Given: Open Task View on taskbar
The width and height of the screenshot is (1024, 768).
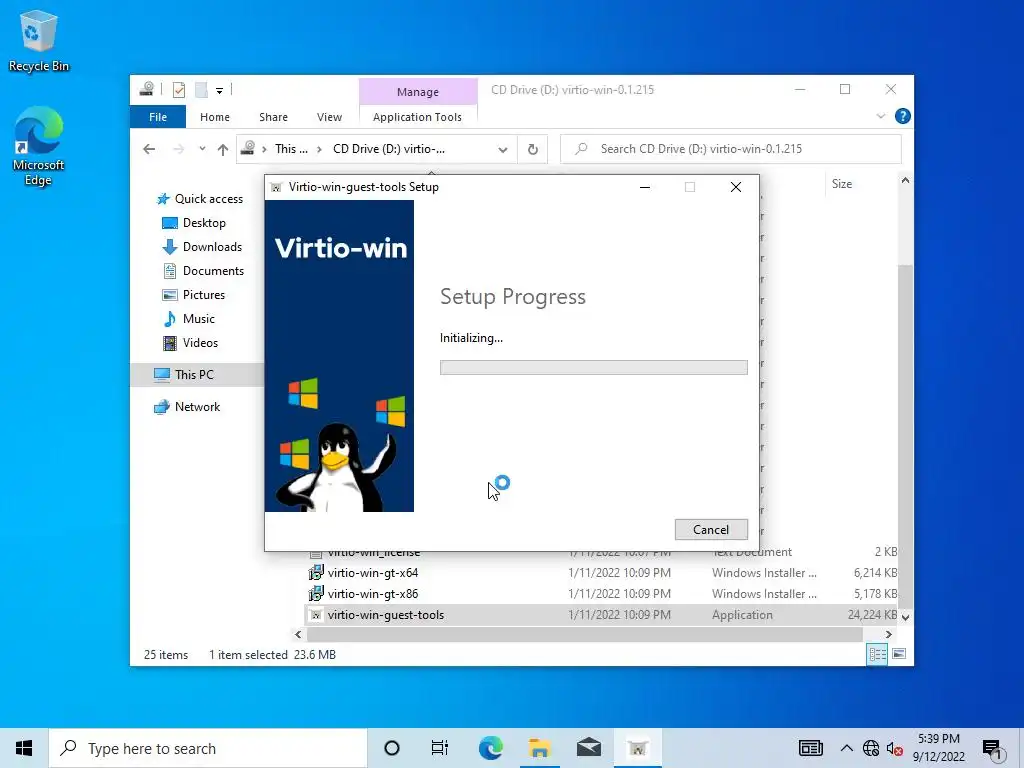Looking at the screenshot, I should 440,748.
